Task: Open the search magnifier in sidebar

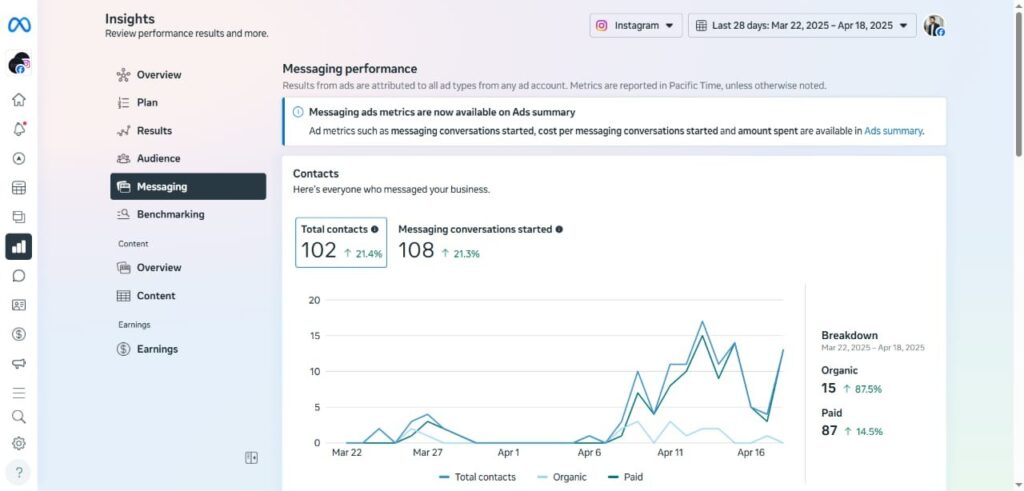Action: tap(19, 417)
